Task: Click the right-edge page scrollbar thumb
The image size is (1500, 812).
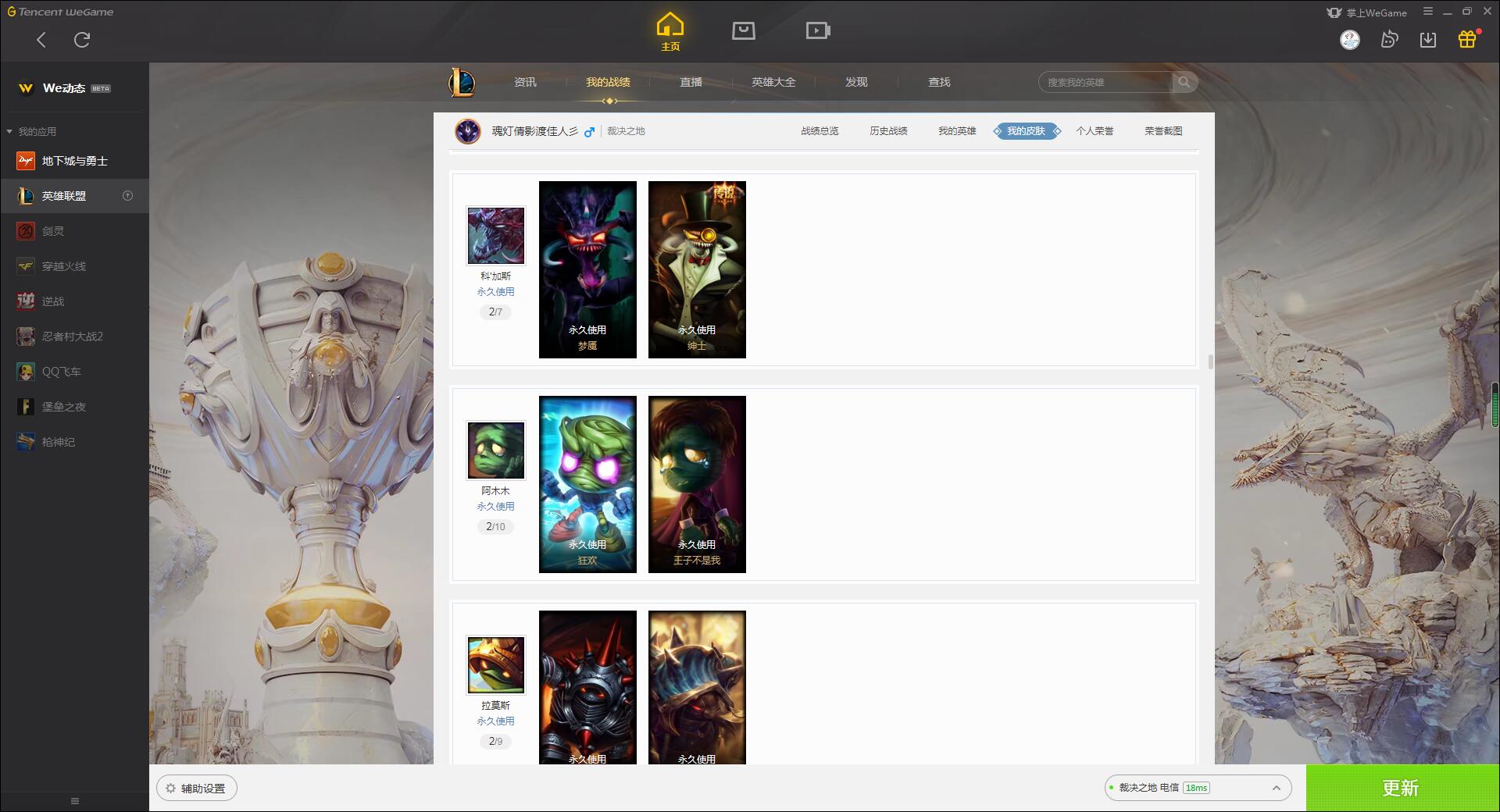Action: 1495,404
